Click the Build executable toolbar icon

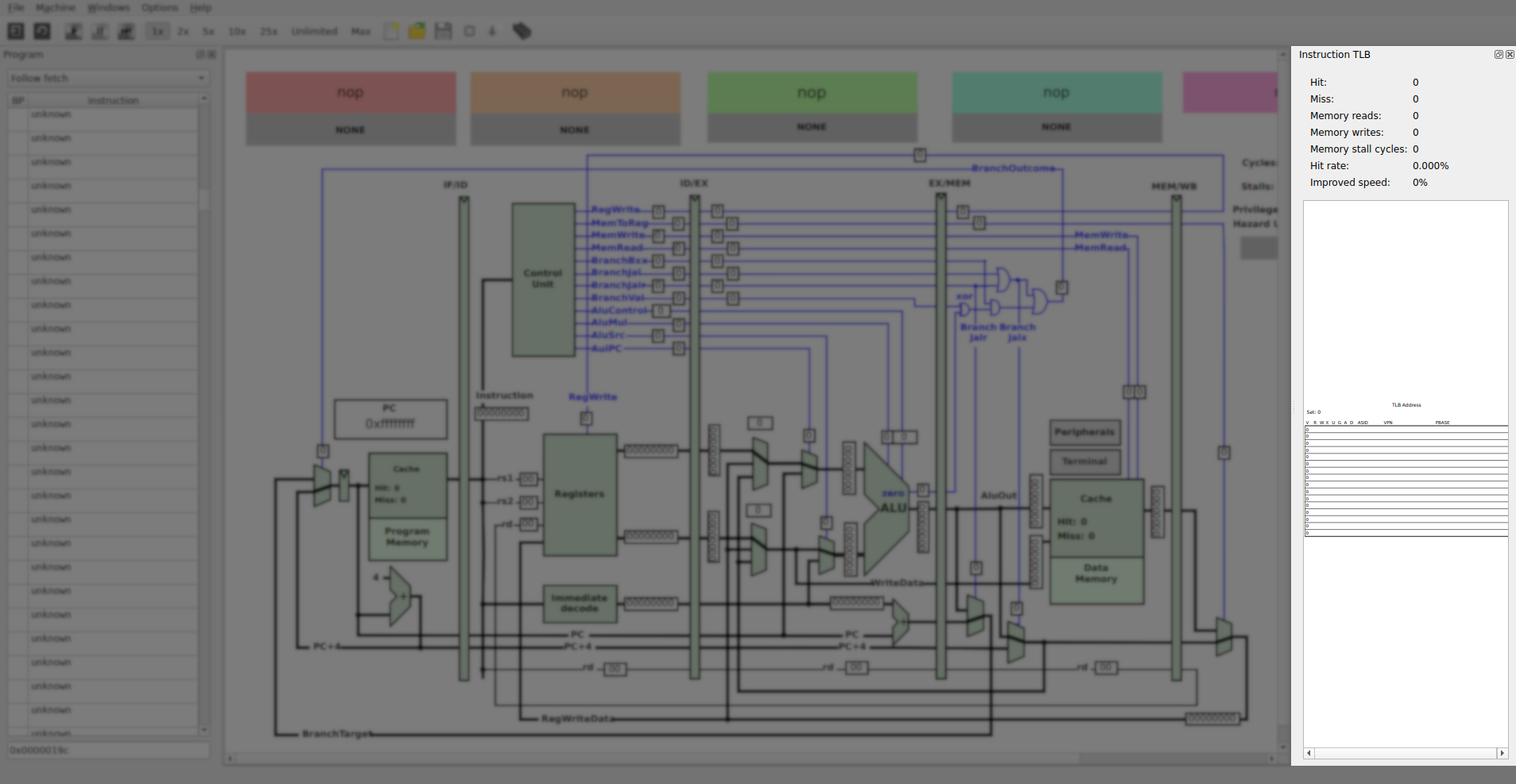522,31
